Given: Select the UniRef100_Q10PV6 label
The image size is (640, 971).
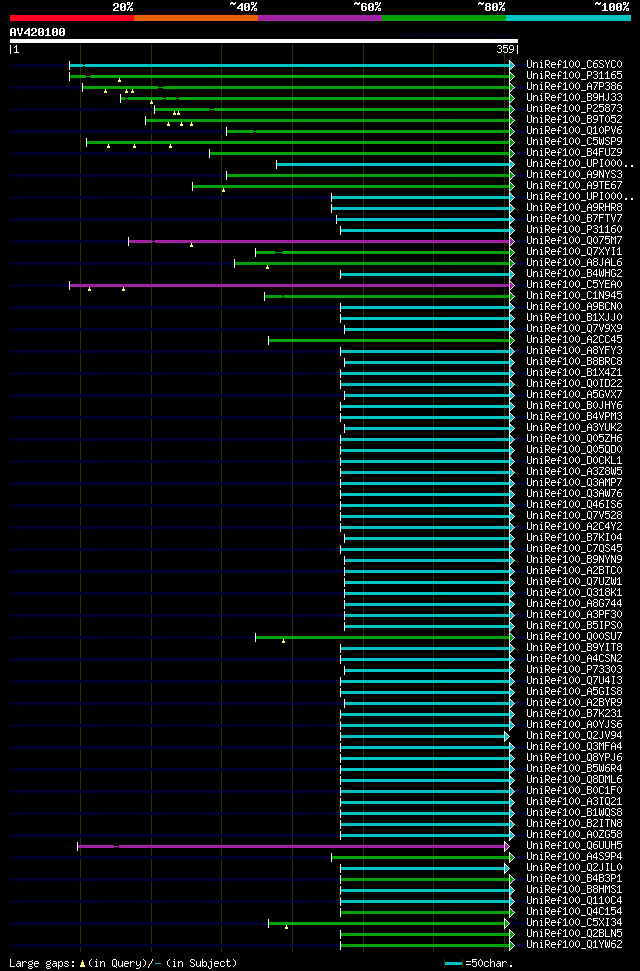Looking at the screenshot, I should click(x=574, y=131).
